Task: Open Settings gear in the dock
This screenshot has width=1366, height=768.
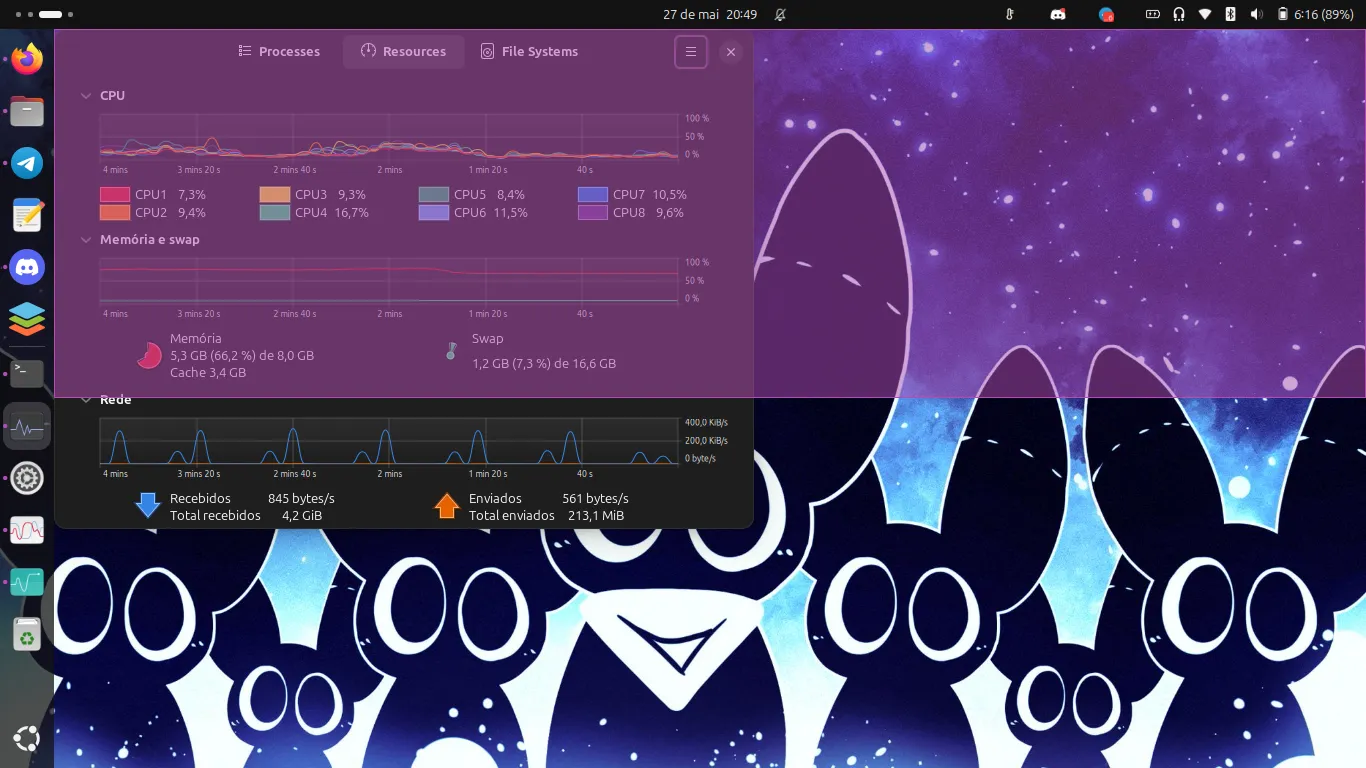Action: (x=27, y=478)
